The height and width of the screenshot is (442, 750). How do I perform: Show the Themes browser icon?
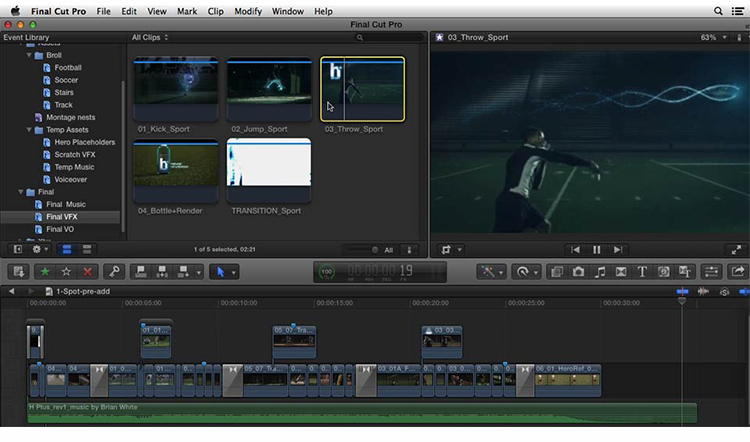685,272
